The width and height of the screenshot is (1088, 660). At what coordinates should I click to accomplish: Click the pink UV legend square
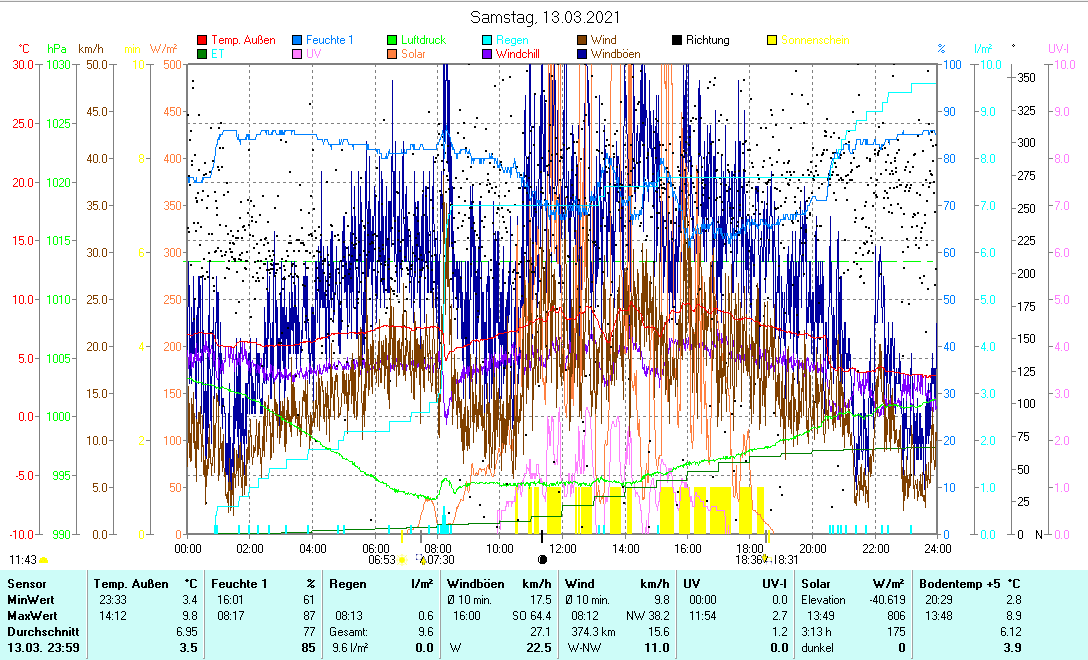(x=297, y=54)
